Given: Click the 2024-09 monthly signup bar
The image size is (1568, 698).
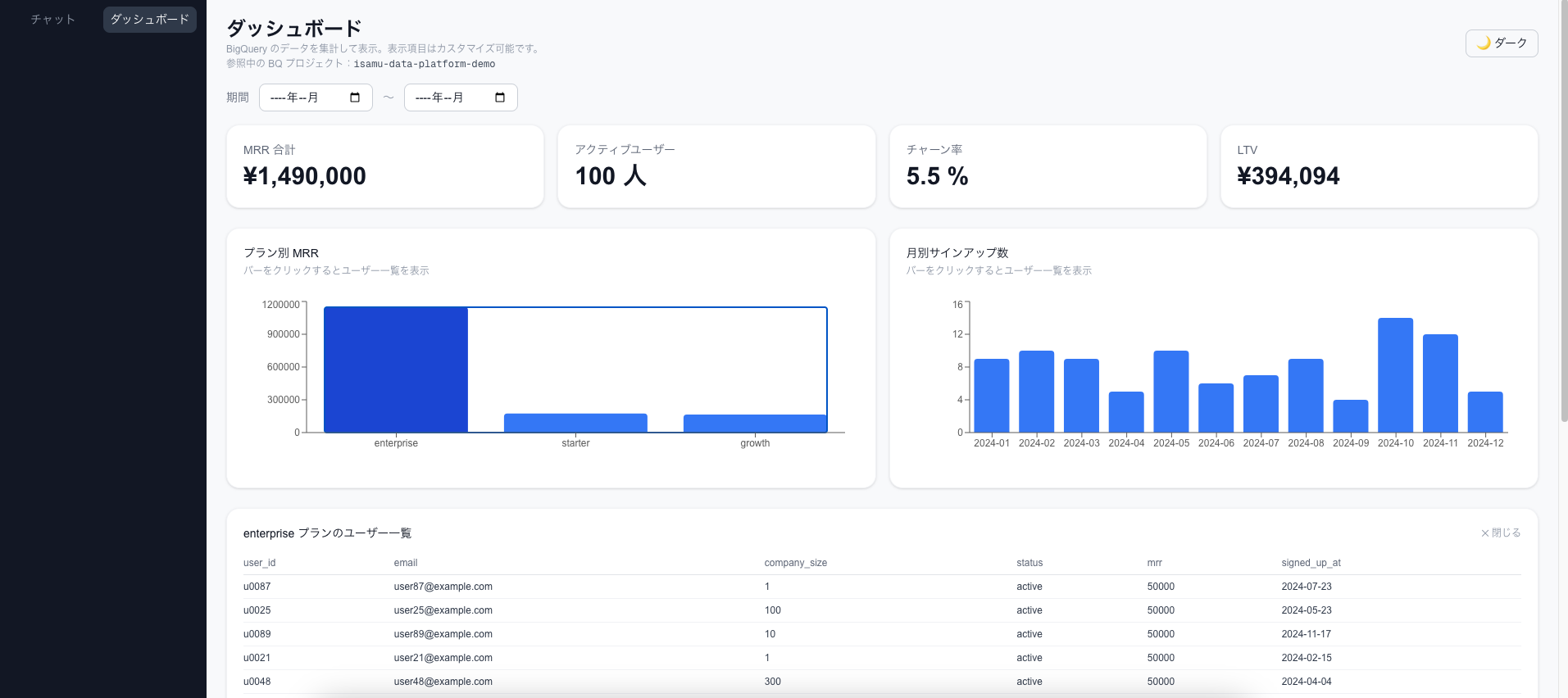Looking at the screenshot, I should point(1350,416).
